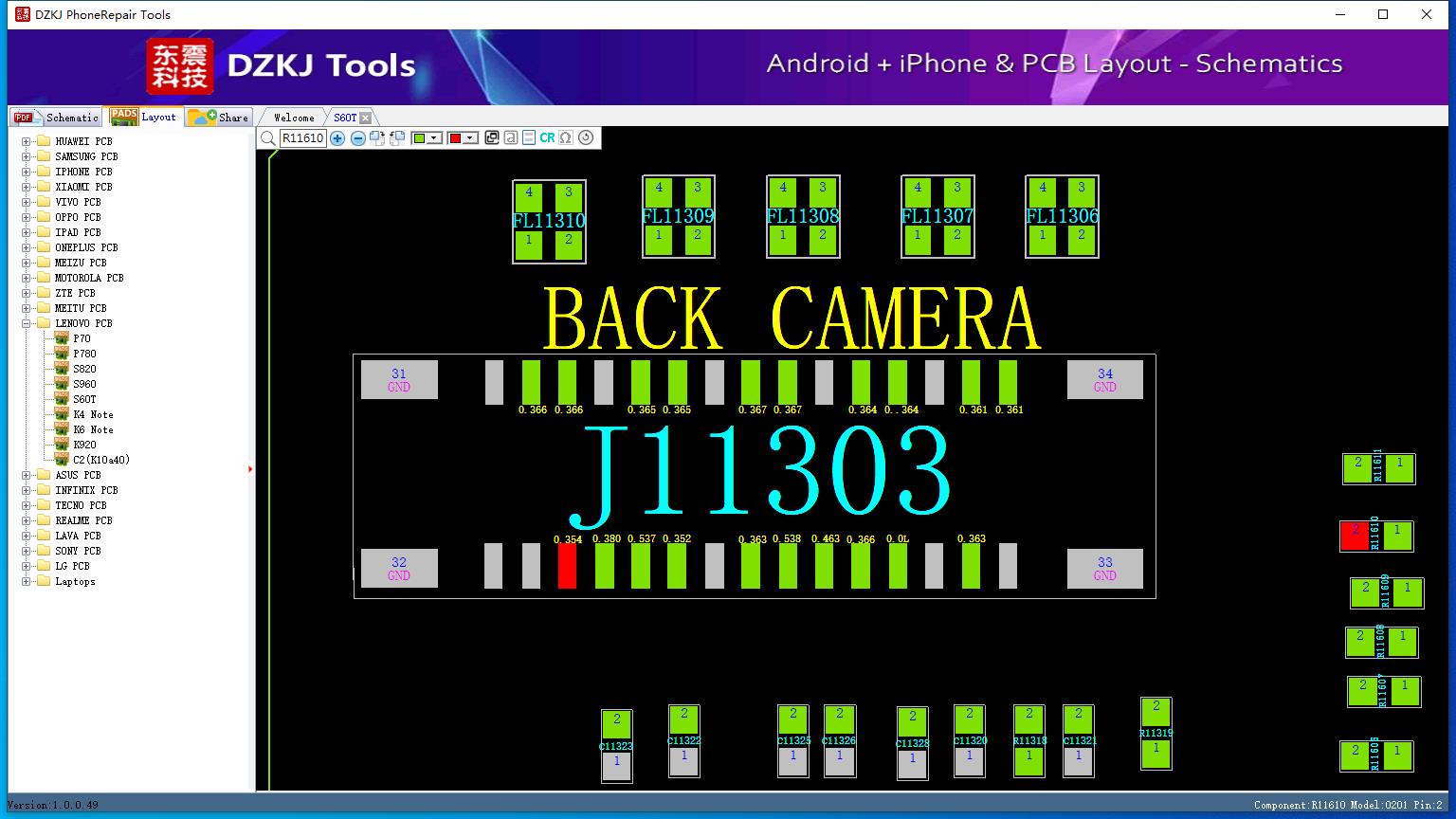This screenshot has height=819, width=1456.
Task: Open the Share tab
Action: pos(219,118)
